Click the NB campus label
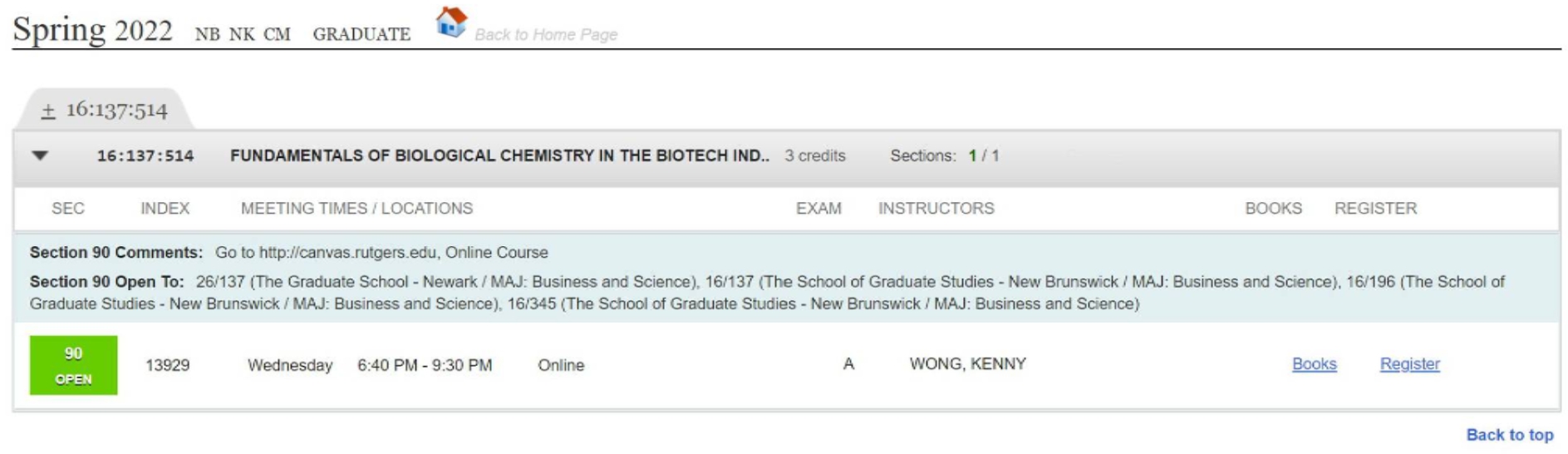Screen dimensions: 1568x454 (207, 35)
